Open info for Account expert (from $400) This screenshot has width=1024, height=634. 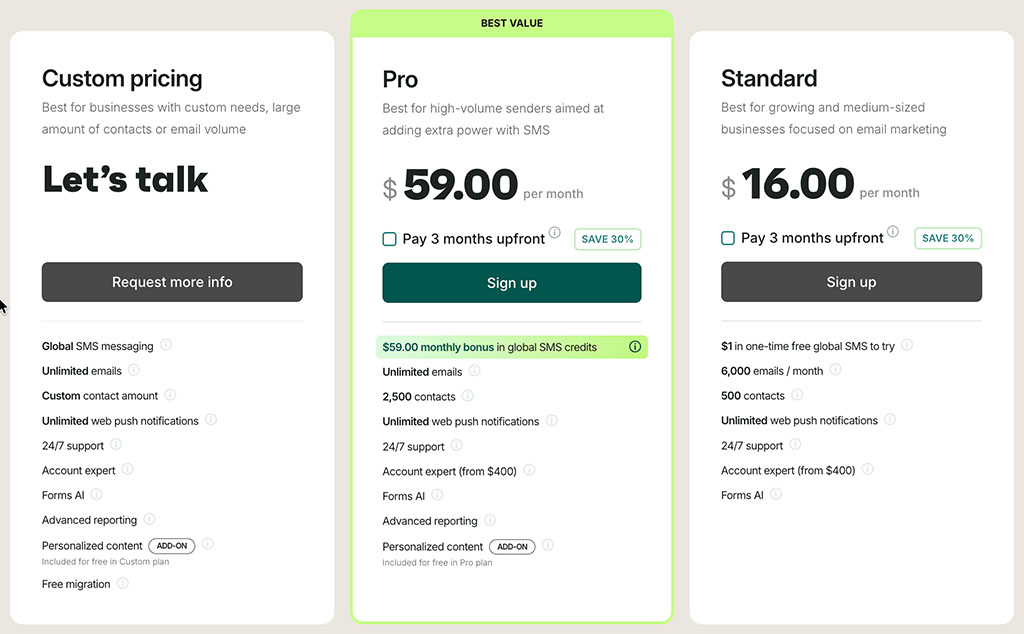click(530, 470)
